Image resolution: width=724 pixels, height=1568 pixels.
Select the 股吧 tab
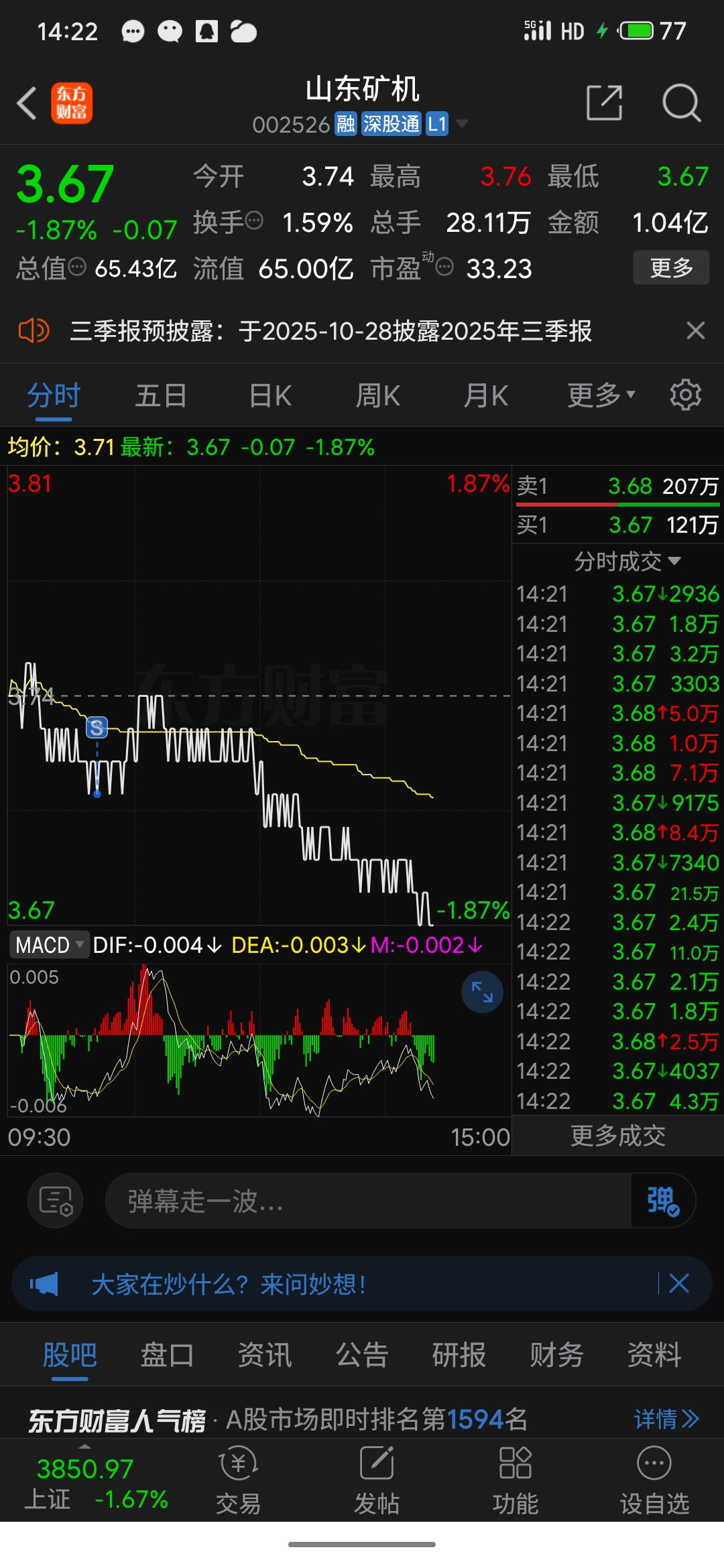pos(70,1355)
